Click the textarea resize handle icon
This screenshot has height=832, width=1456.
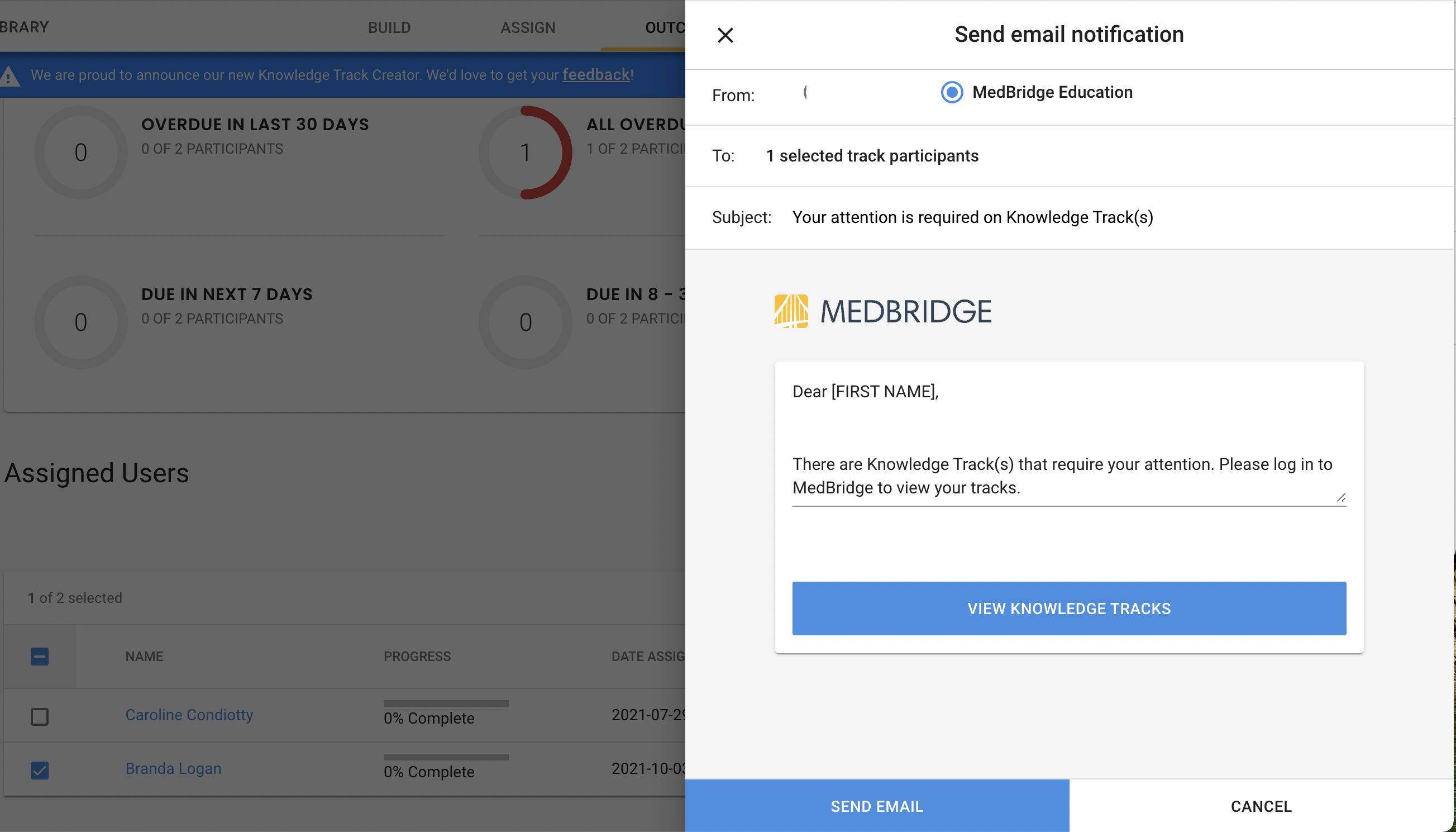coord(1340,498)
